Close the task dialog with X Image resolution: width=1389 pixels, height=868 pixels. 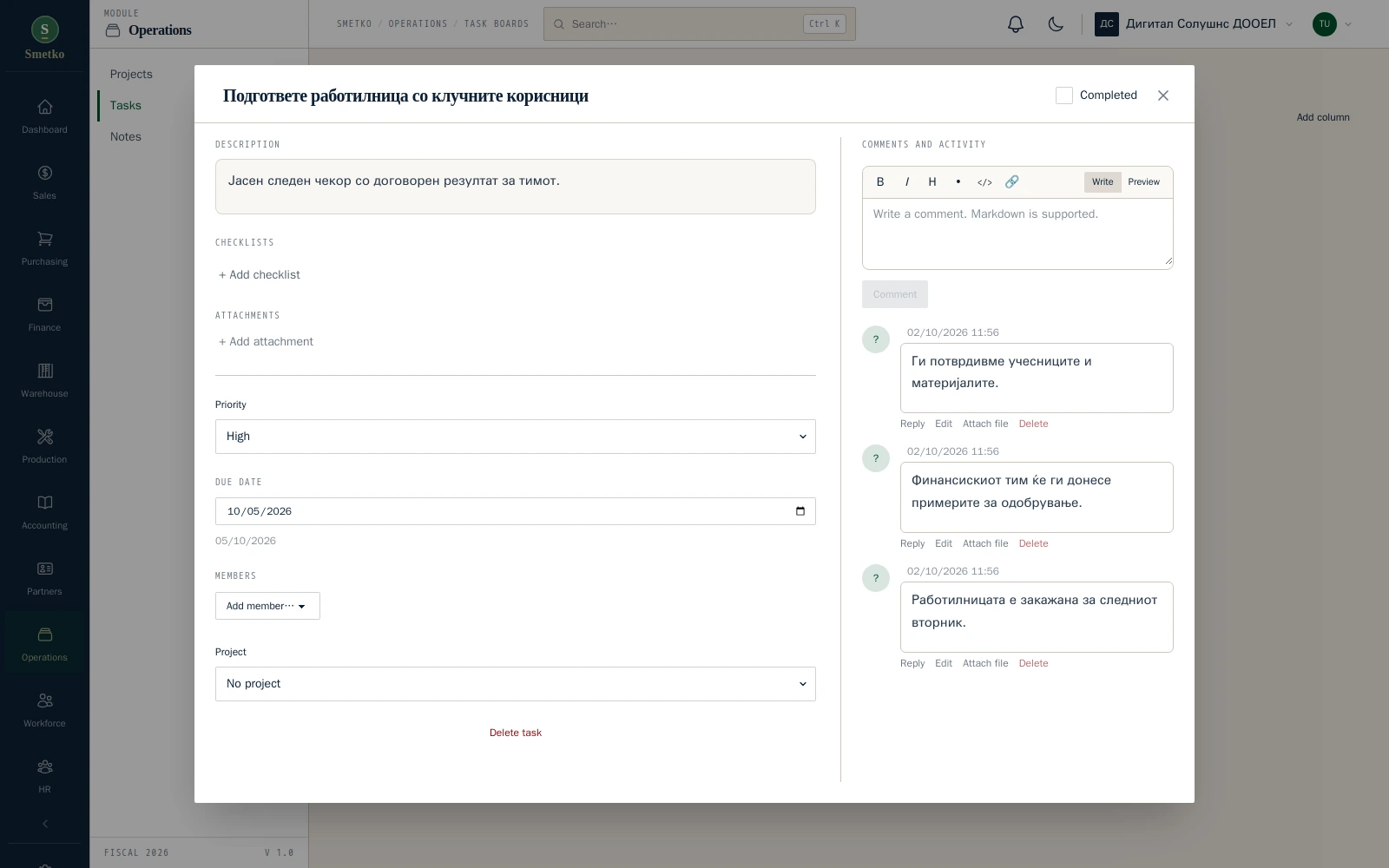point(1163,95)
